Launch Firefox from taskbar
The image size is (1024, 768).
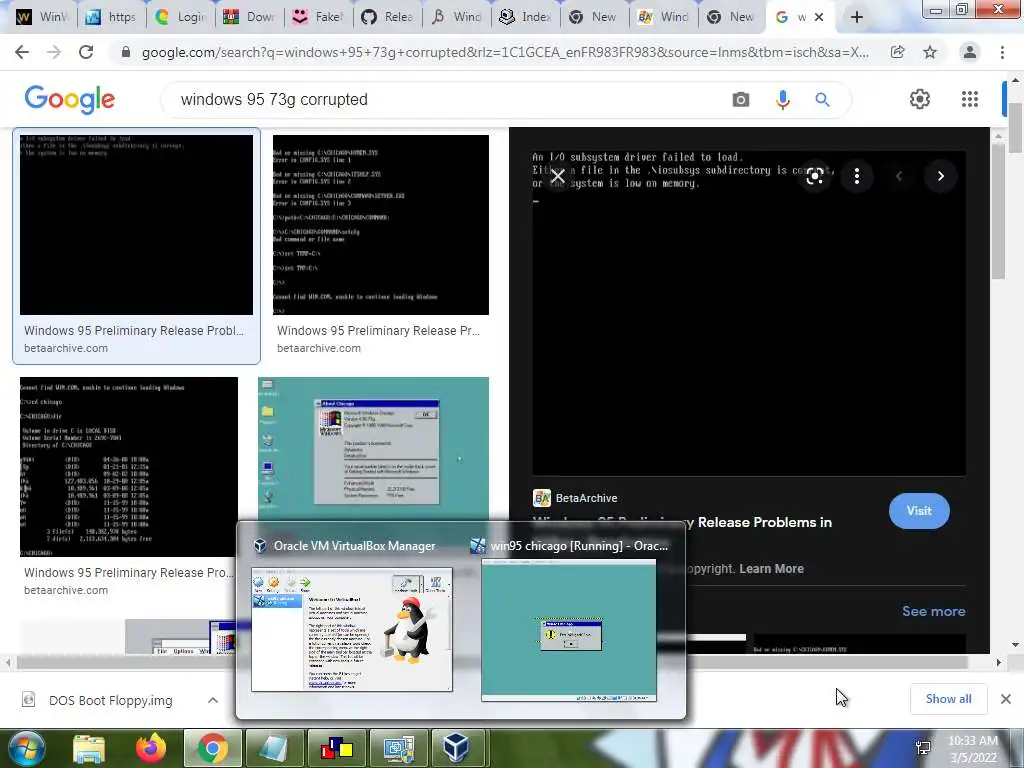151,748
